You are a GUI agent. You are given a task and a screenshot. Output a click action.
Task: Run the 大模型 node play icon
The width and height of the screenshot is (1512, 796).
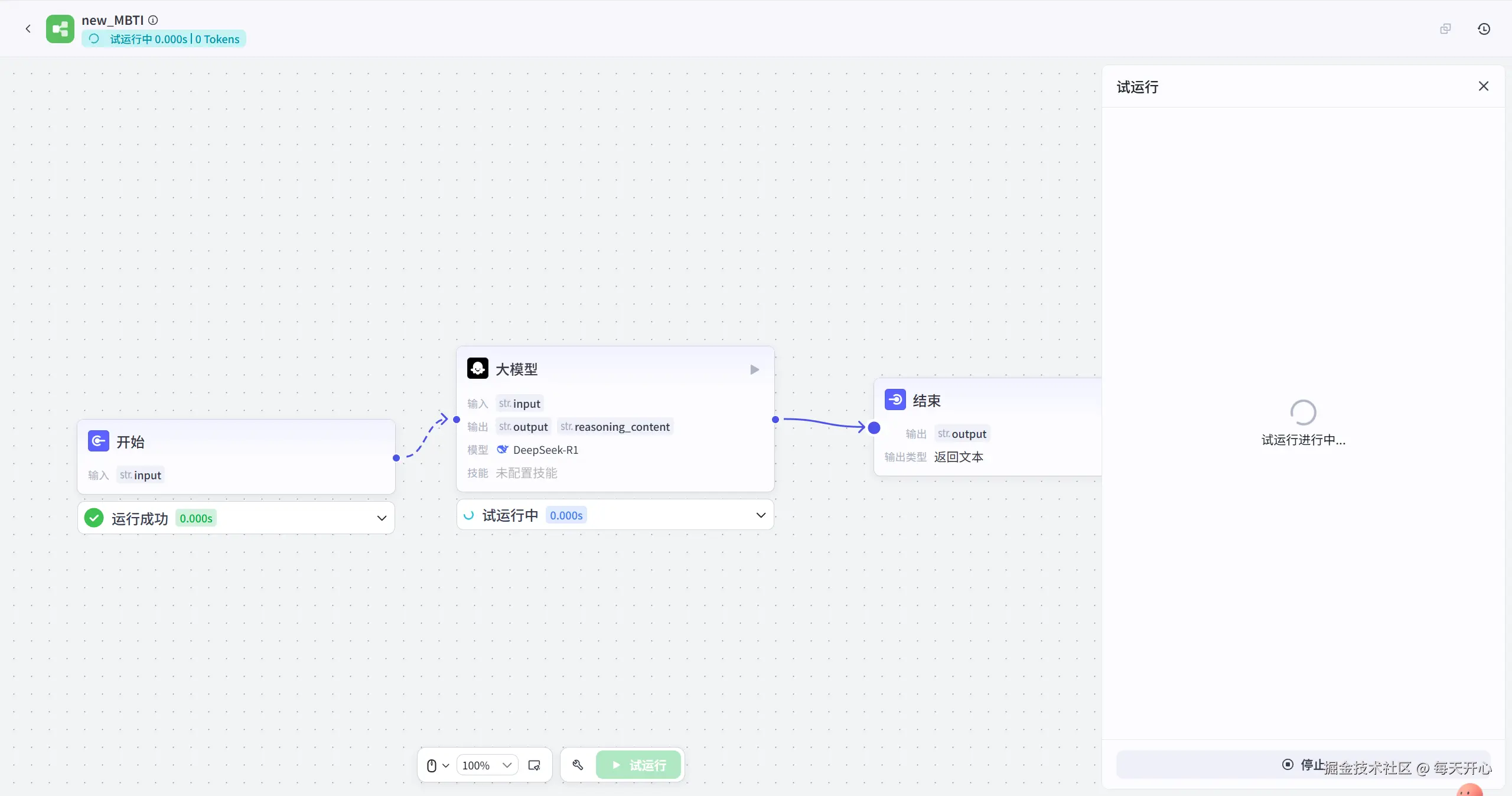754,369
